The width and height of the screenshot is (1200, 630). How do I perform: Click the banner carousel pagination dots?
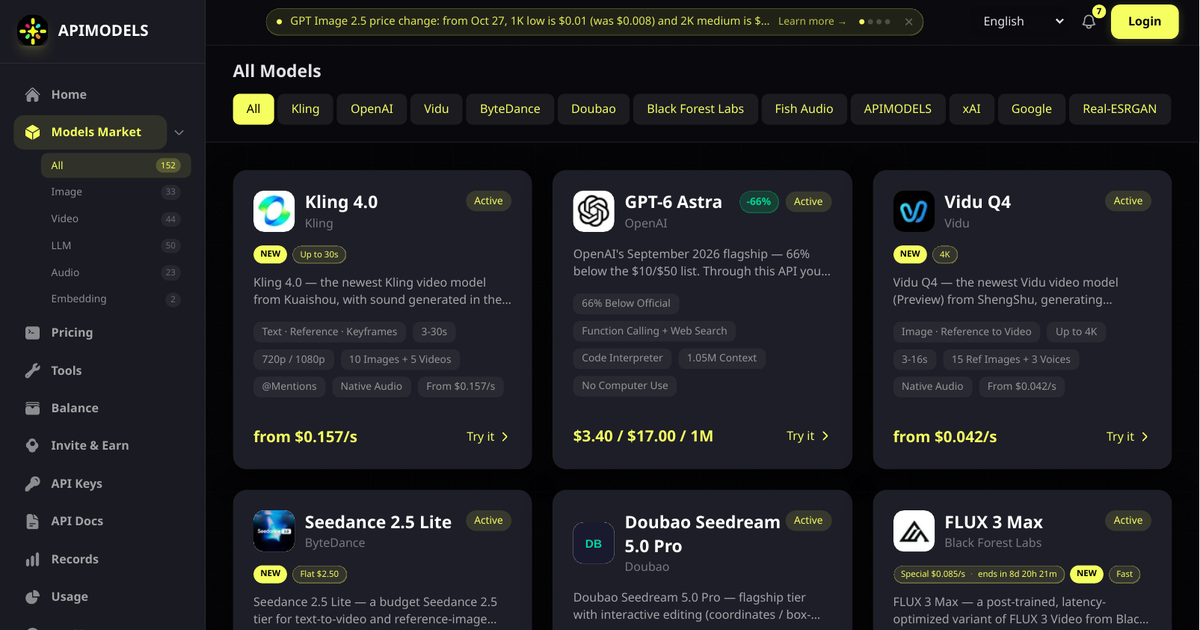point(874,21)
